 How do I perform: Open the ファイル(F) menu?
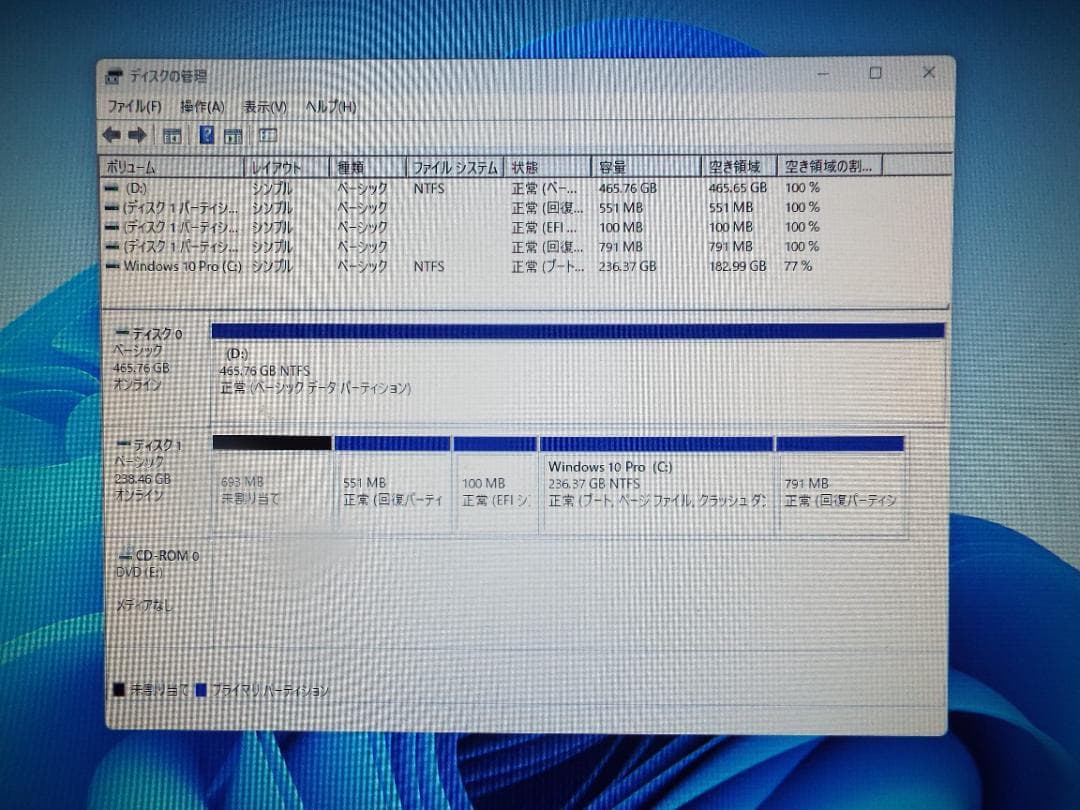tap(131, 105)
